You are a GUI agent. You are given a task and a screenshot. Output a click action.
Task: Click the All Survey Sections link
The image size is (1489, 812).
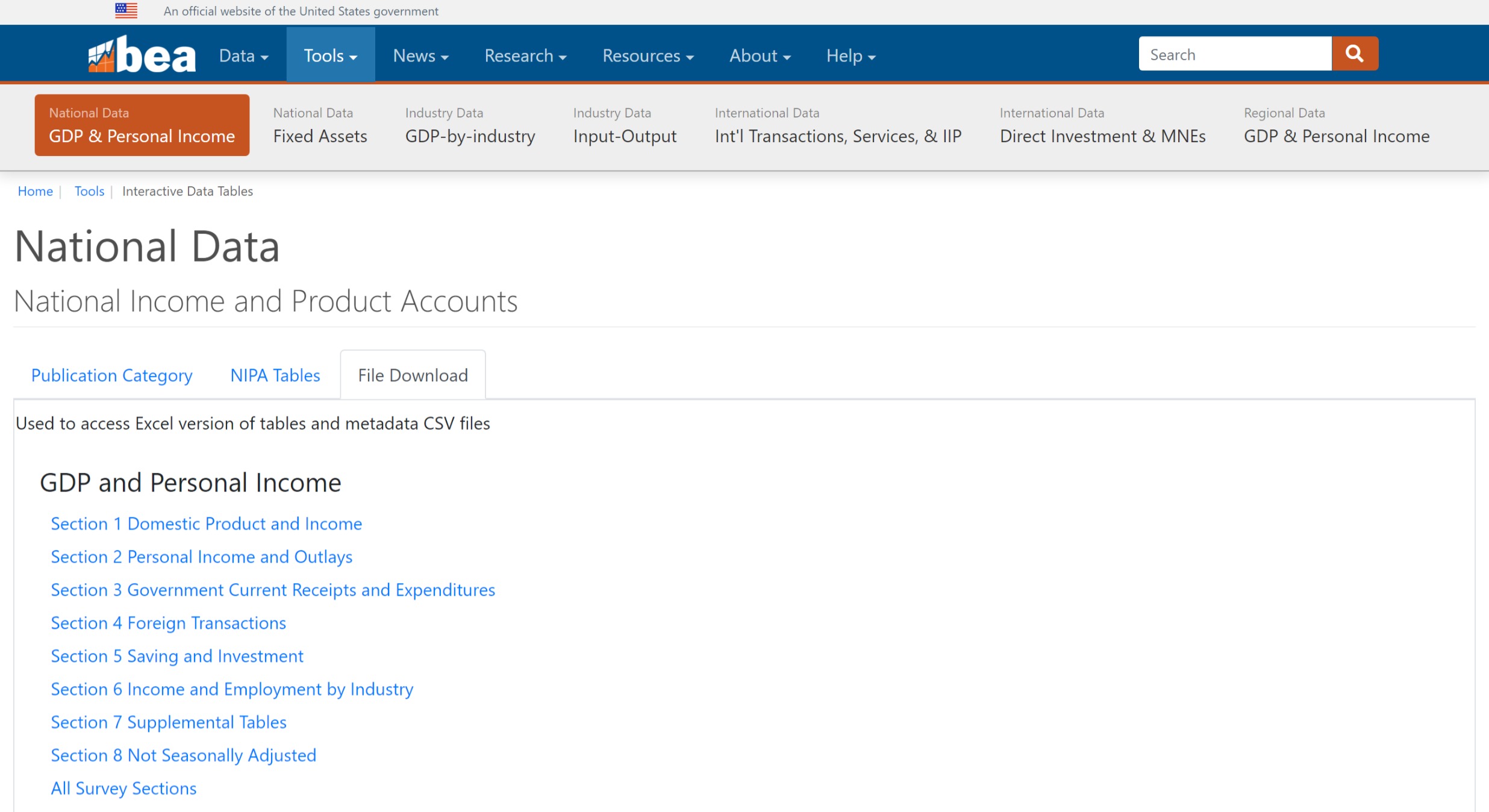tap(123, 789)
